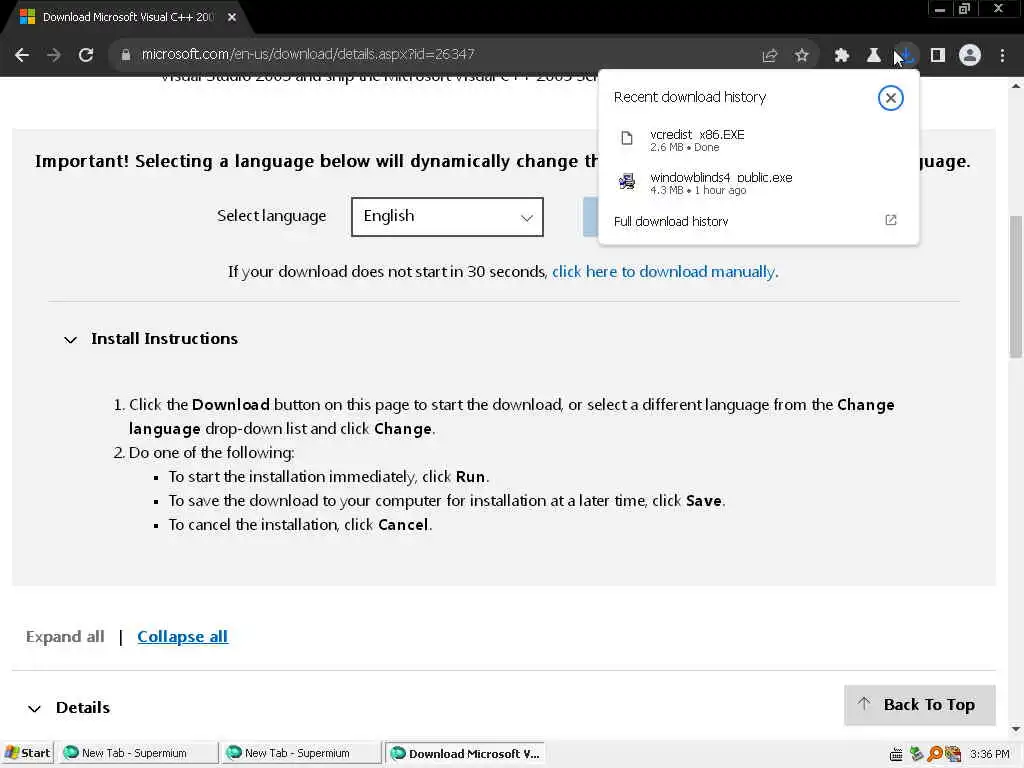Image resolution: width=1024 pixels, height=768 pixels.
Task: Click the vcredist file icon
Action: coord(627,138)
